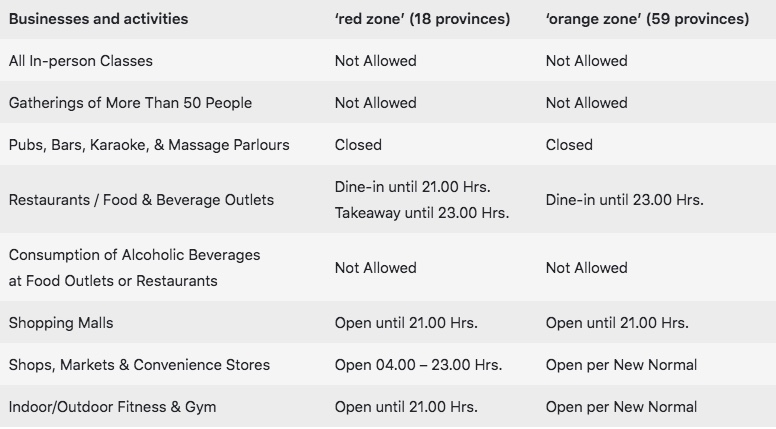Click the 'red zone' (18 provinces) header
The image size is (776, 429).
(422, 19)
